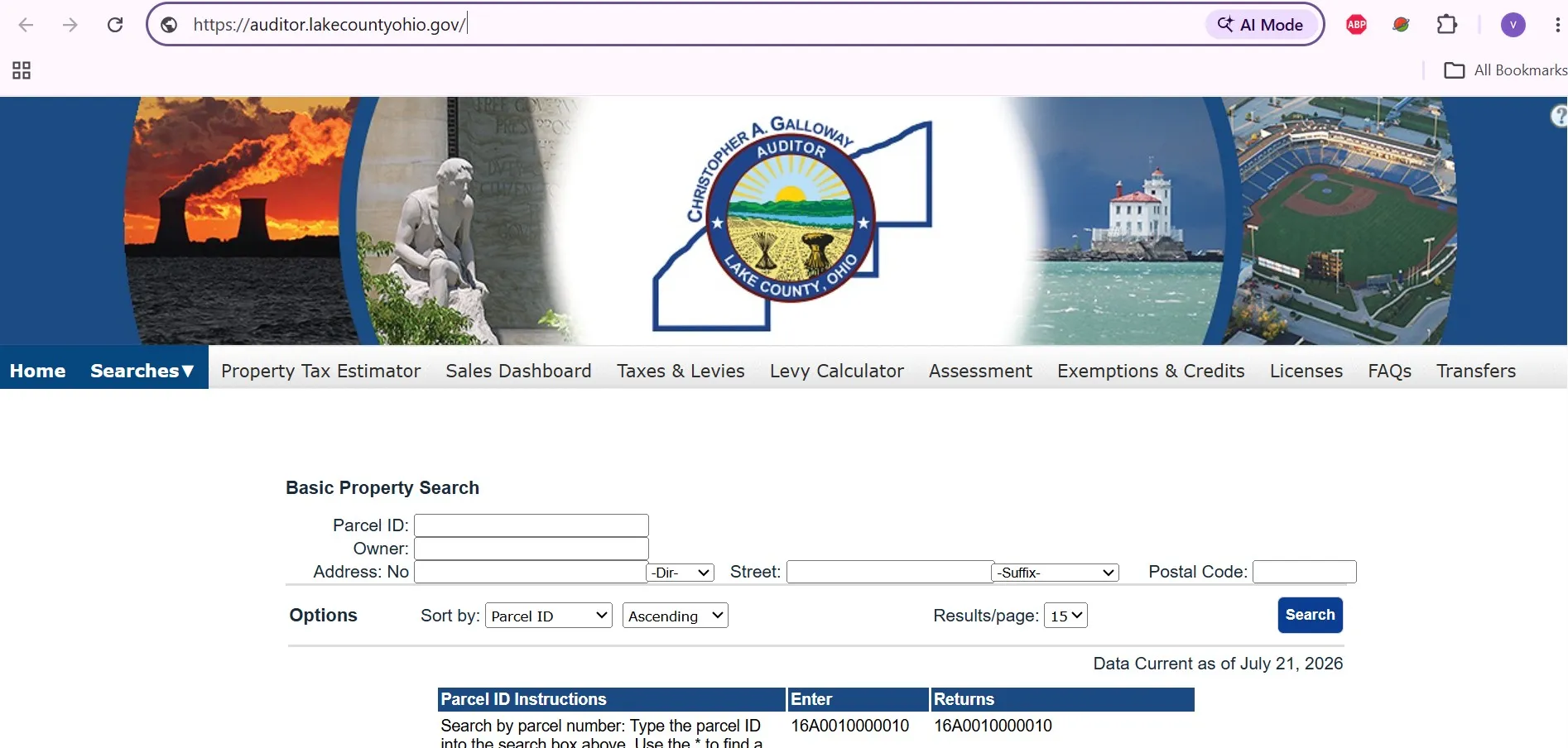1568x748 pixels.
Task: Open the -Suffix- street suffix dropdown
Action: 1056,573
